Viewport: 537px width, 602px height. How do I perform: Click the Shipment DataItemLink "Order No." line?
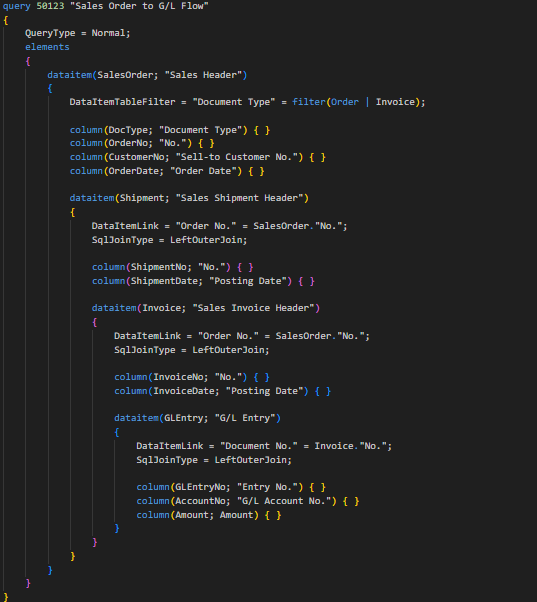pyautogui.click(x=219, y=226)
